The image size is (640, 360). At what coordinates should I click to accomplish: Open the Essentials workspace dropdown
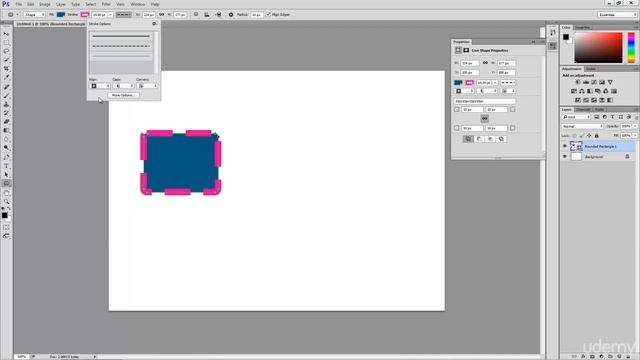(617, 15)
